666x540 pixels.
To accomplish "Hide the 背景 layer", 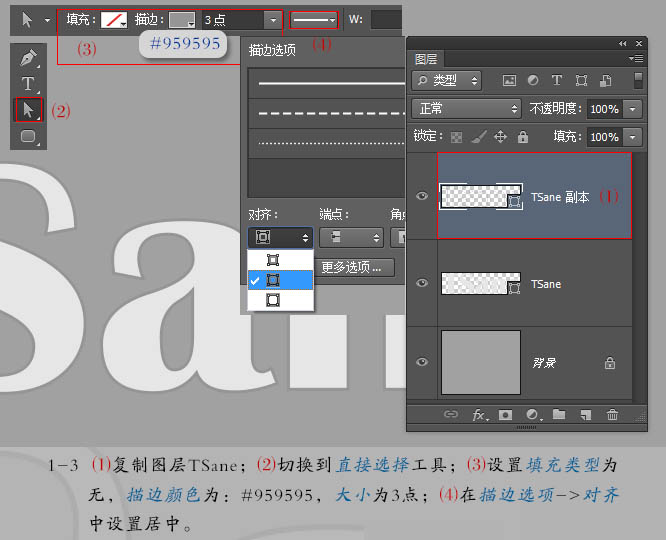I will coord(422,362).
